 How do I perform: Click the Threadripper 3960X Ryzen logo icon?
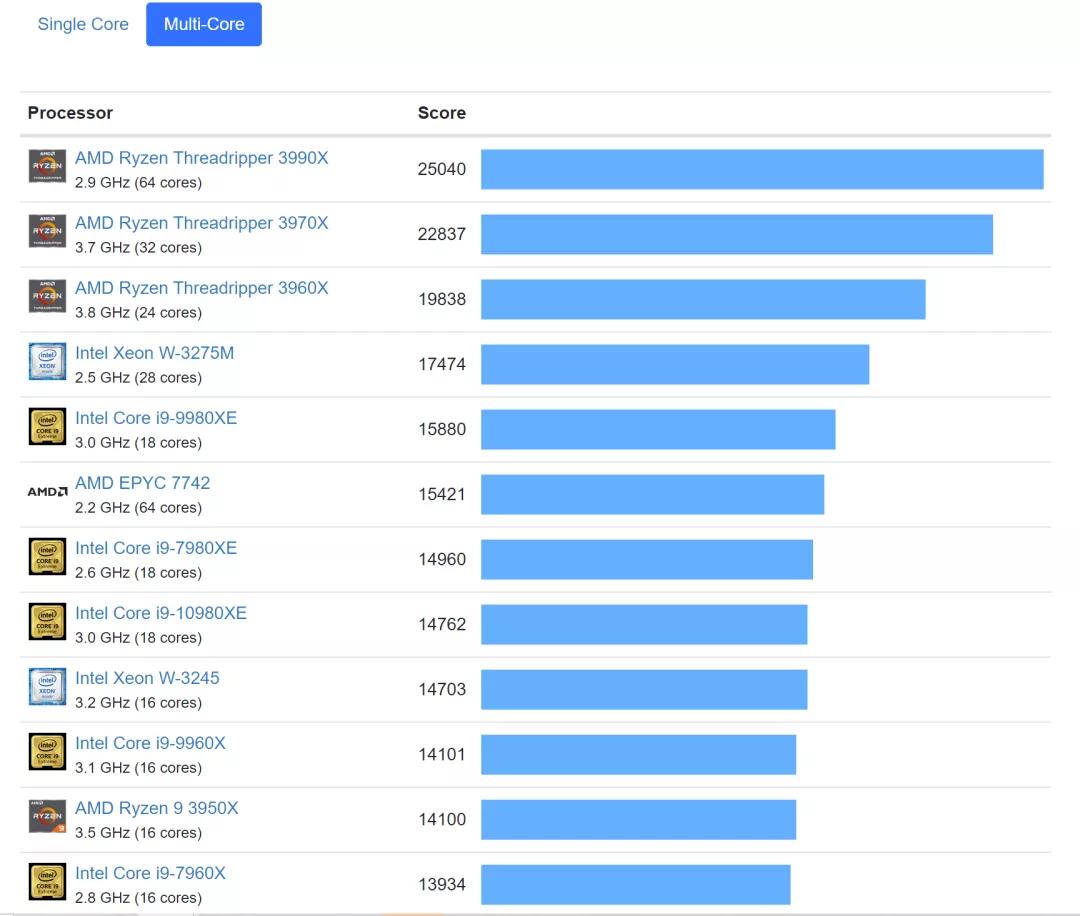(47, 297)
